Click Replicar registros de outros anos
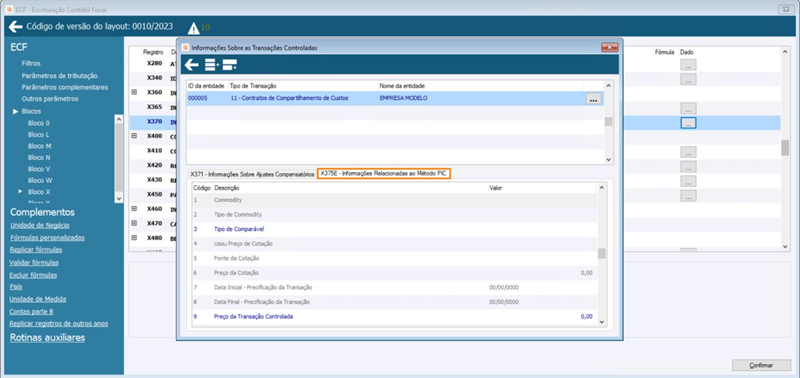The image size is (800, 378). (x=59, y=323)
